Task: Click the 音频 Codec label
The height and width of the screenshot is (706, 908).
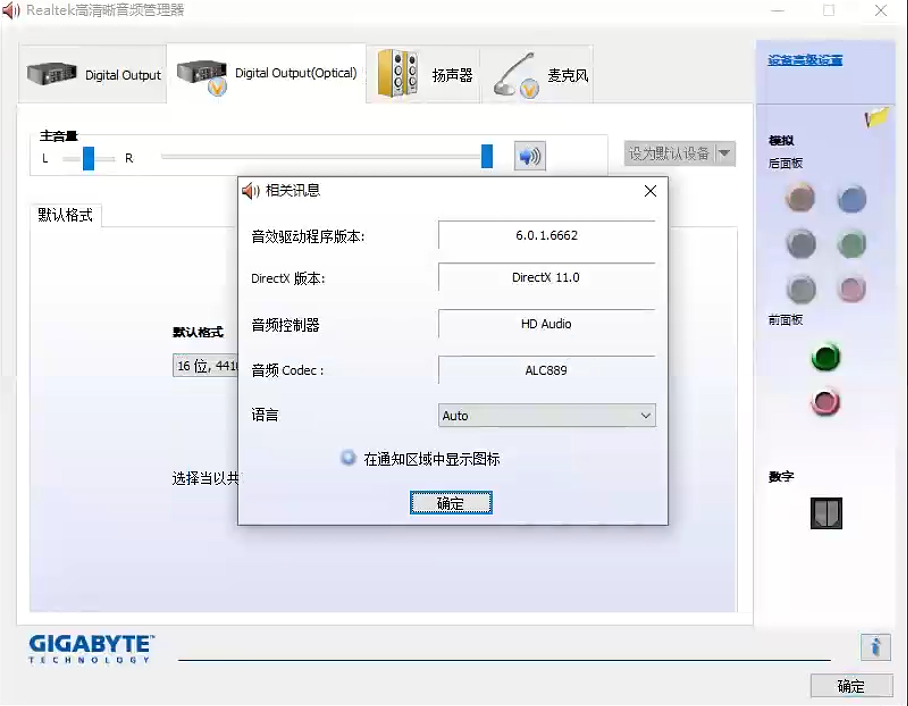Action: click(287, 370)
